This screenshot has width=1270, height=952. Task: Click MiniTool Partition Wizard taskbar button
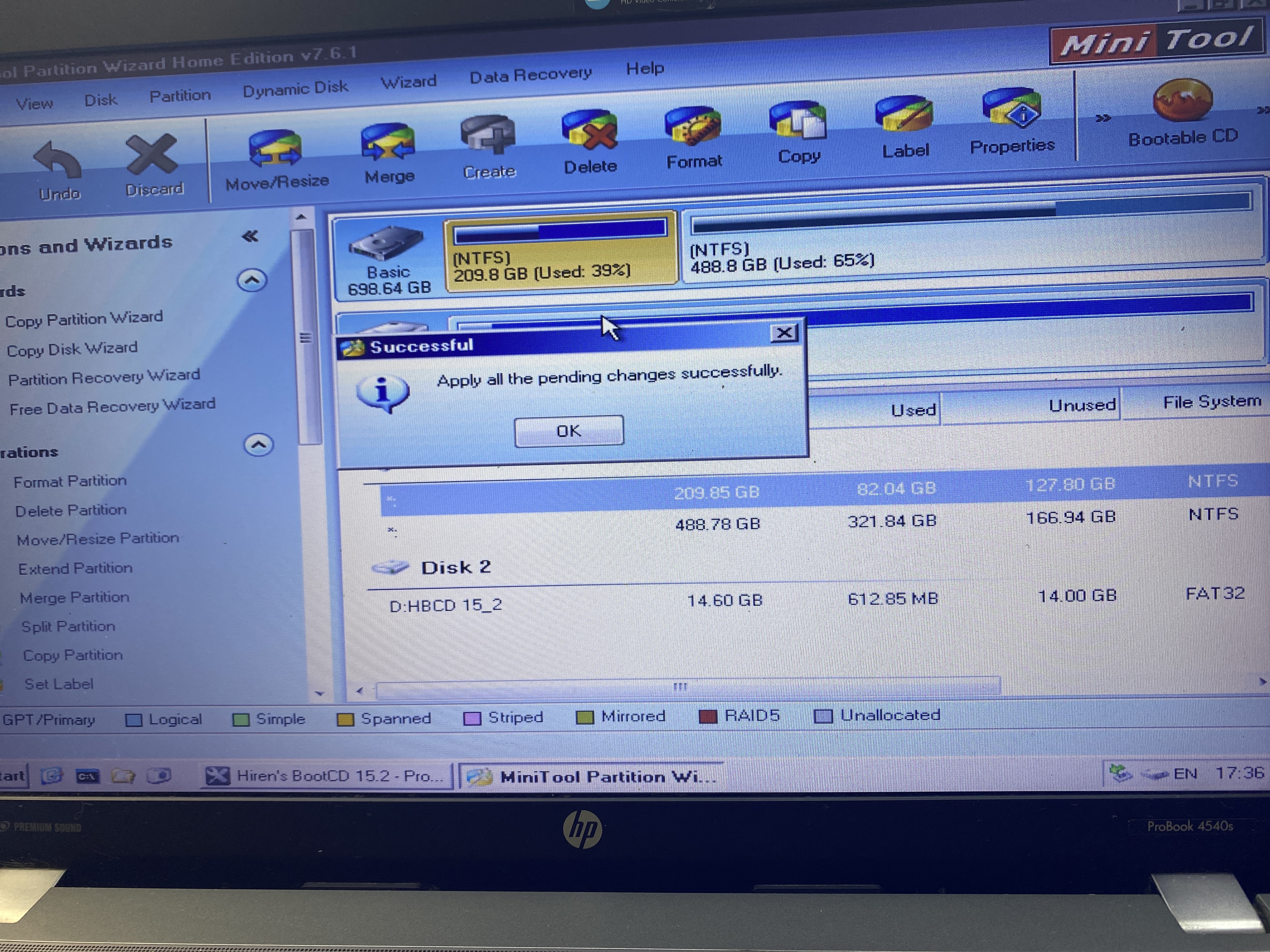(591, 776)
